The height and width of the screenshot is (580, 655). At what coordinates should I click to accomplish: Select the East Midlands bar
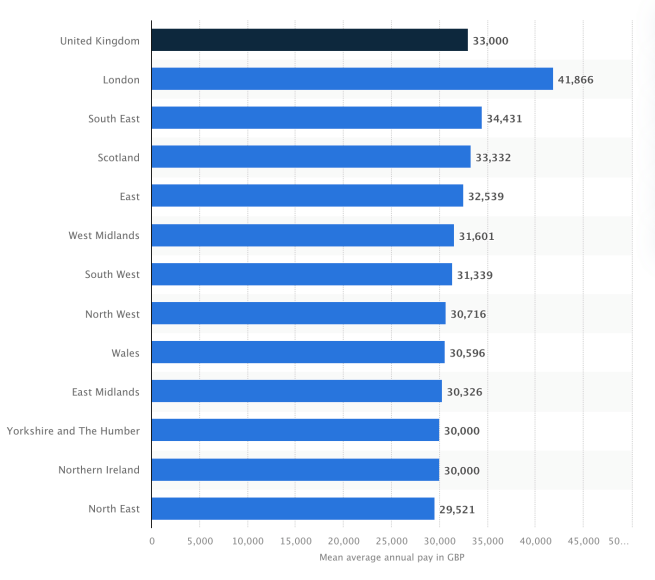pyautogui.click(x=297, y=391)
